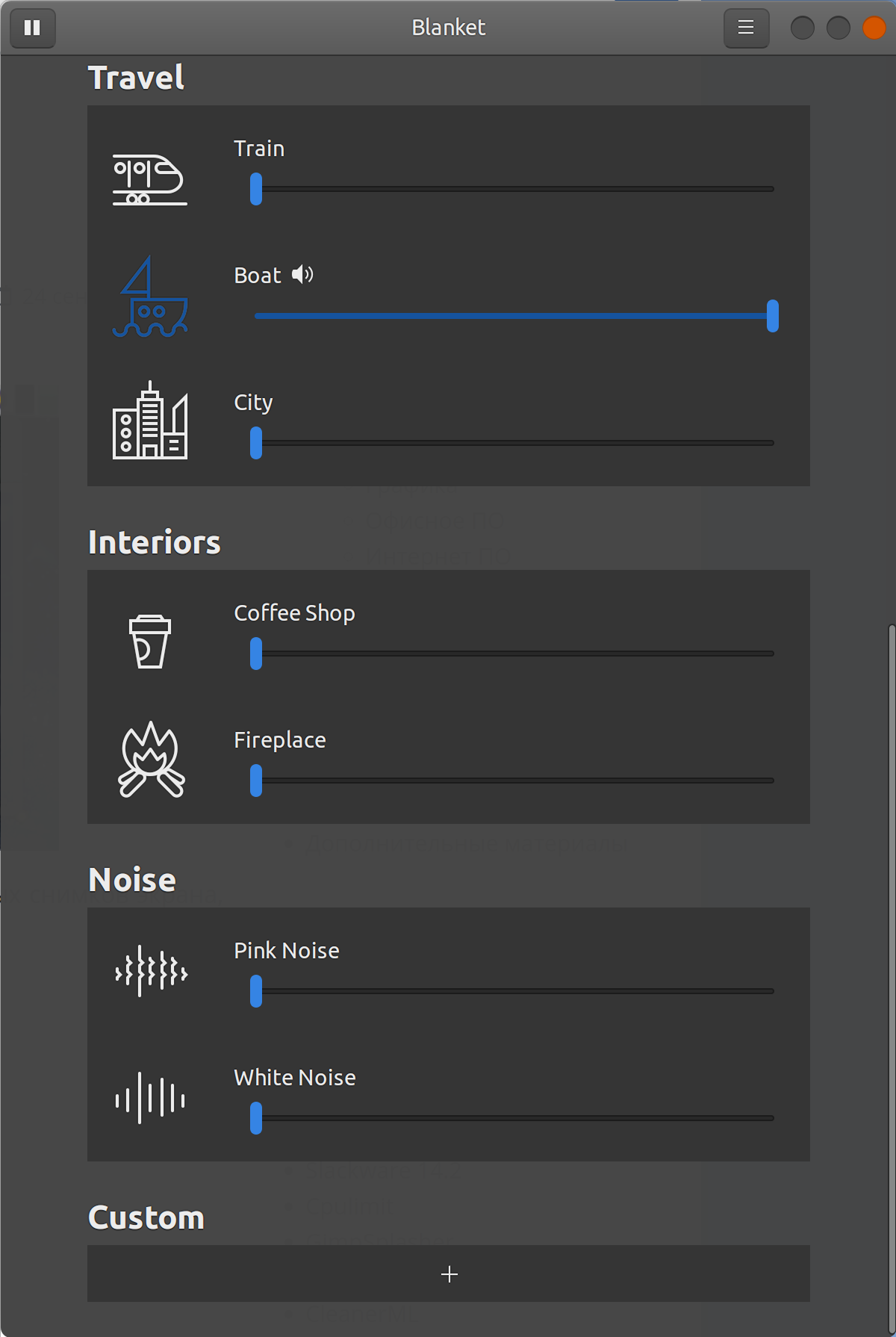Viewport: 896px width, 1337px height.
Task: Click the middle of the Train volume slider
Action: pyautogui.click(x=514, y=189)
